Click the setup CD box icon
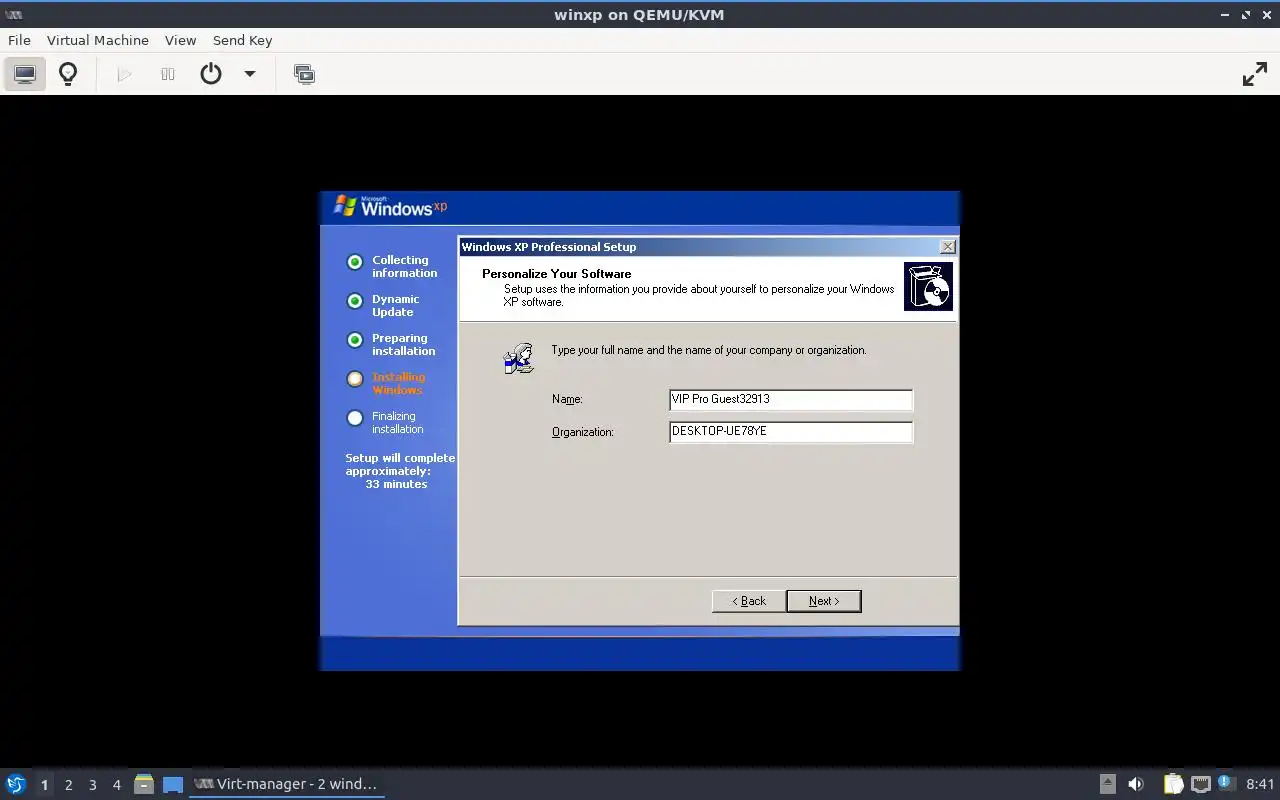The image size is (1280, 800). pyautogui.click(x=928, y=287)
